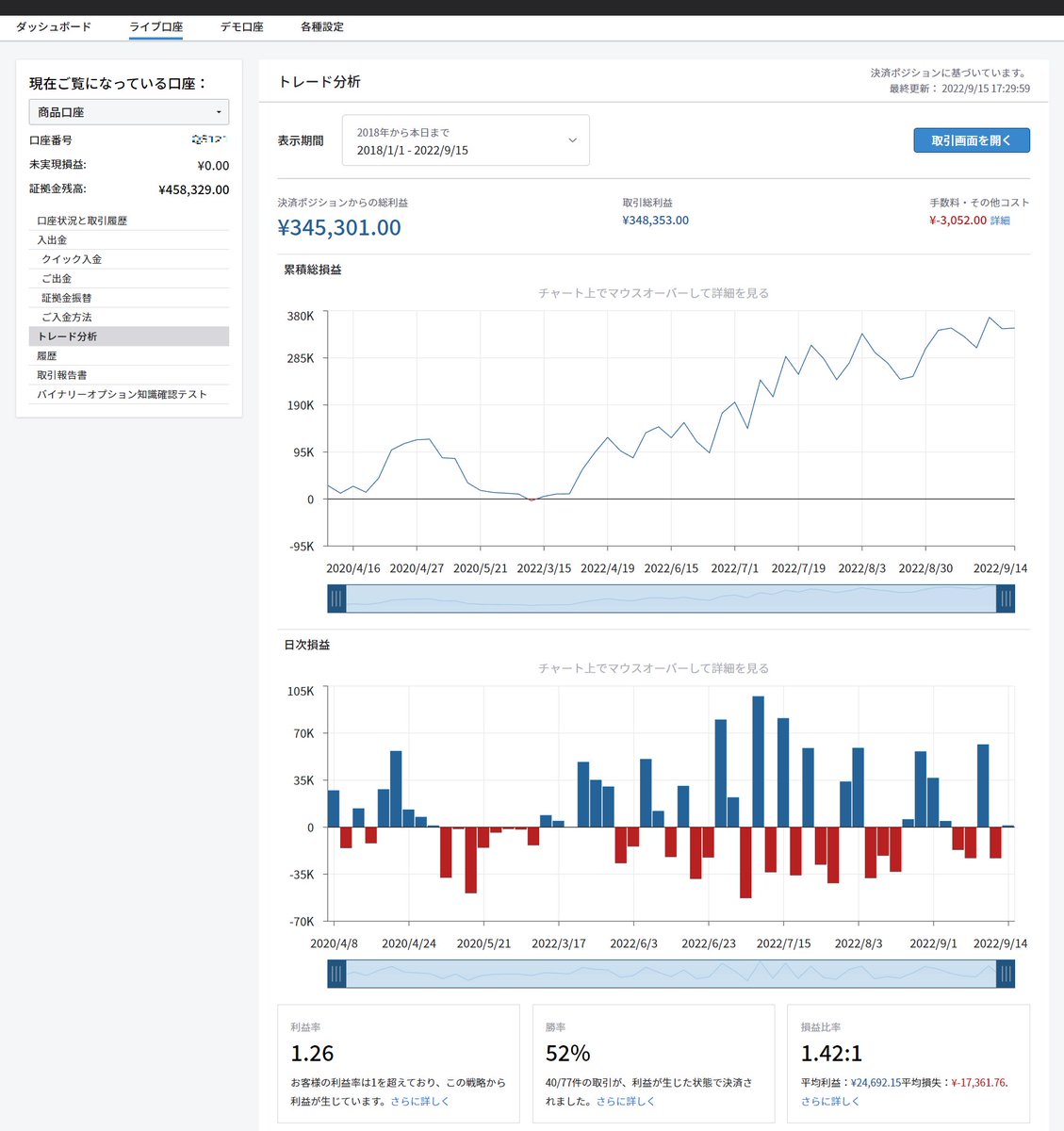Grab left handle of 日次損益 range slider
This screenshot has height=1131, width=1064.
tap(337, 974)
